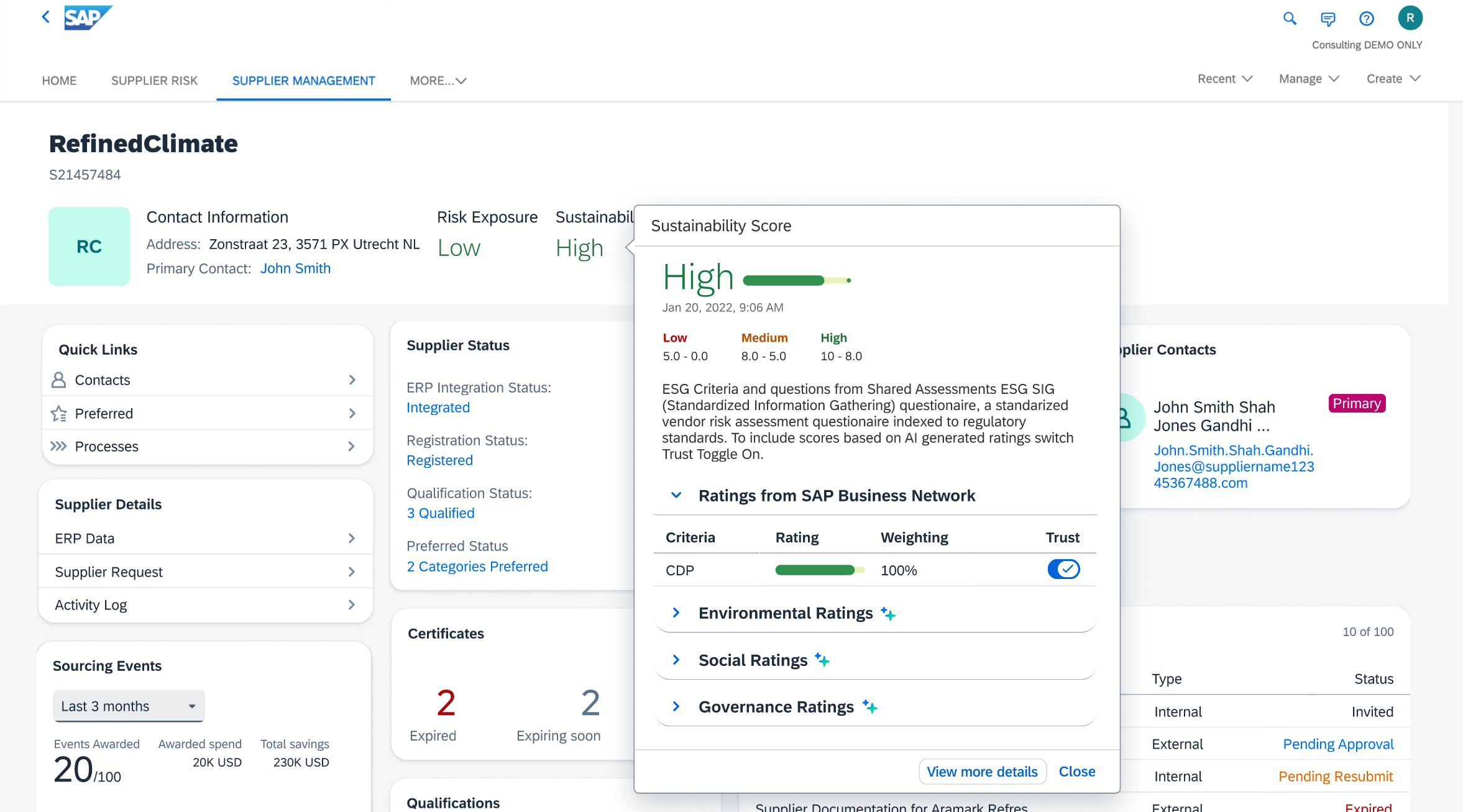This screenshot has width=1463, height=812.
Task: Open Activity Log row chevron
Action: click(x=352, y=604)
